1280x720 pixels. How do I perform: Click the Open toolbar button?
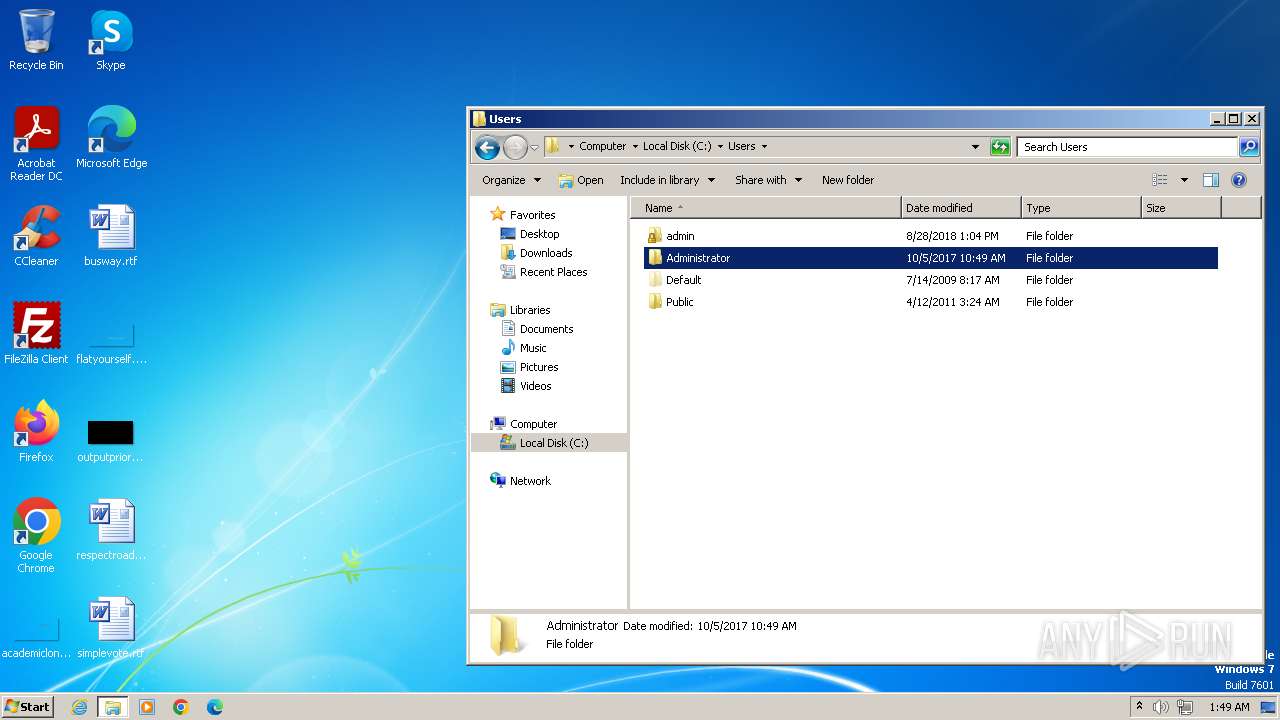click(x=581, y=180)
